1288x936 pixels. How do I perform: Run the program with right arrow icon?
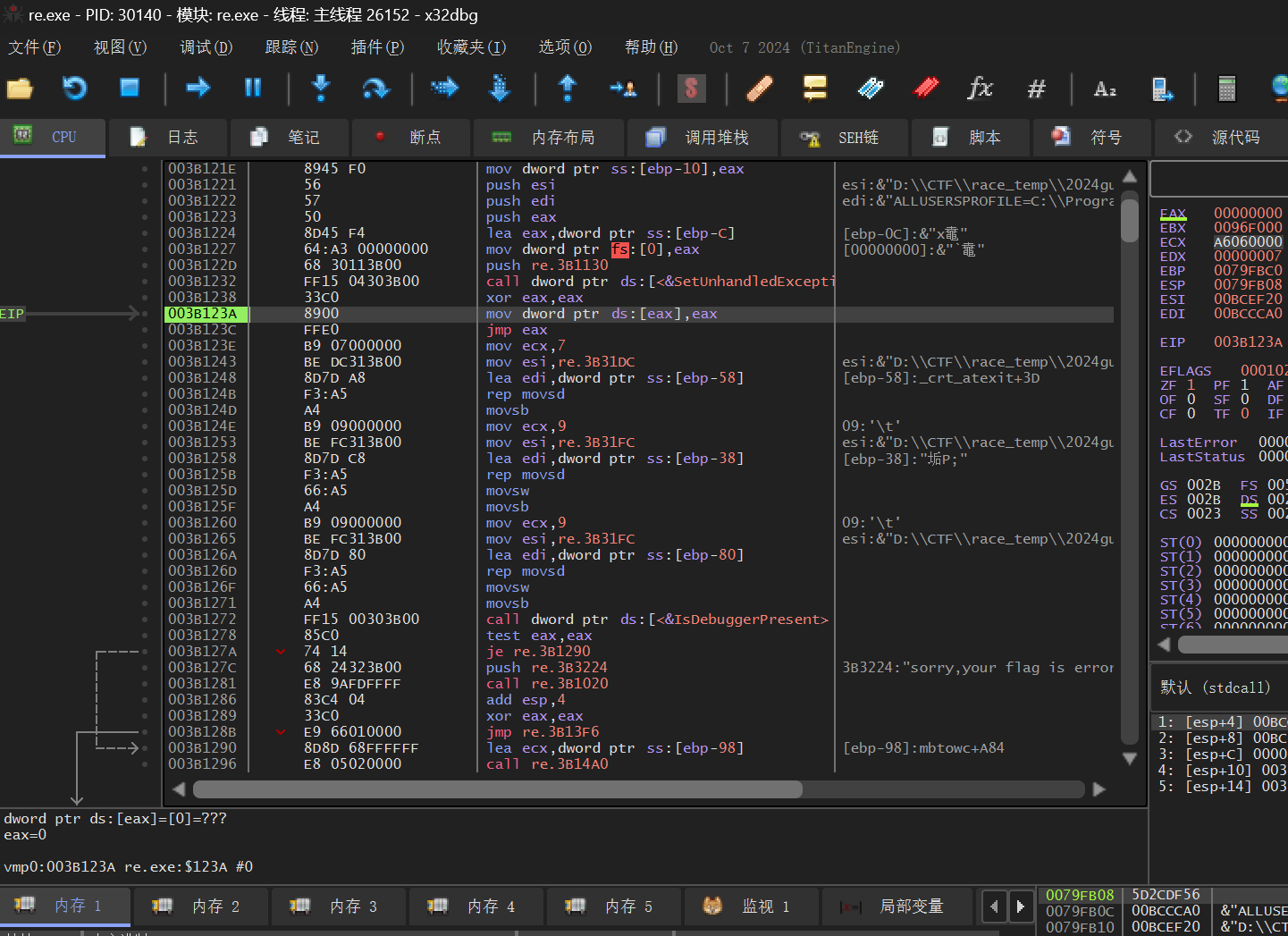pyautogui.click(x=198, y=88)
